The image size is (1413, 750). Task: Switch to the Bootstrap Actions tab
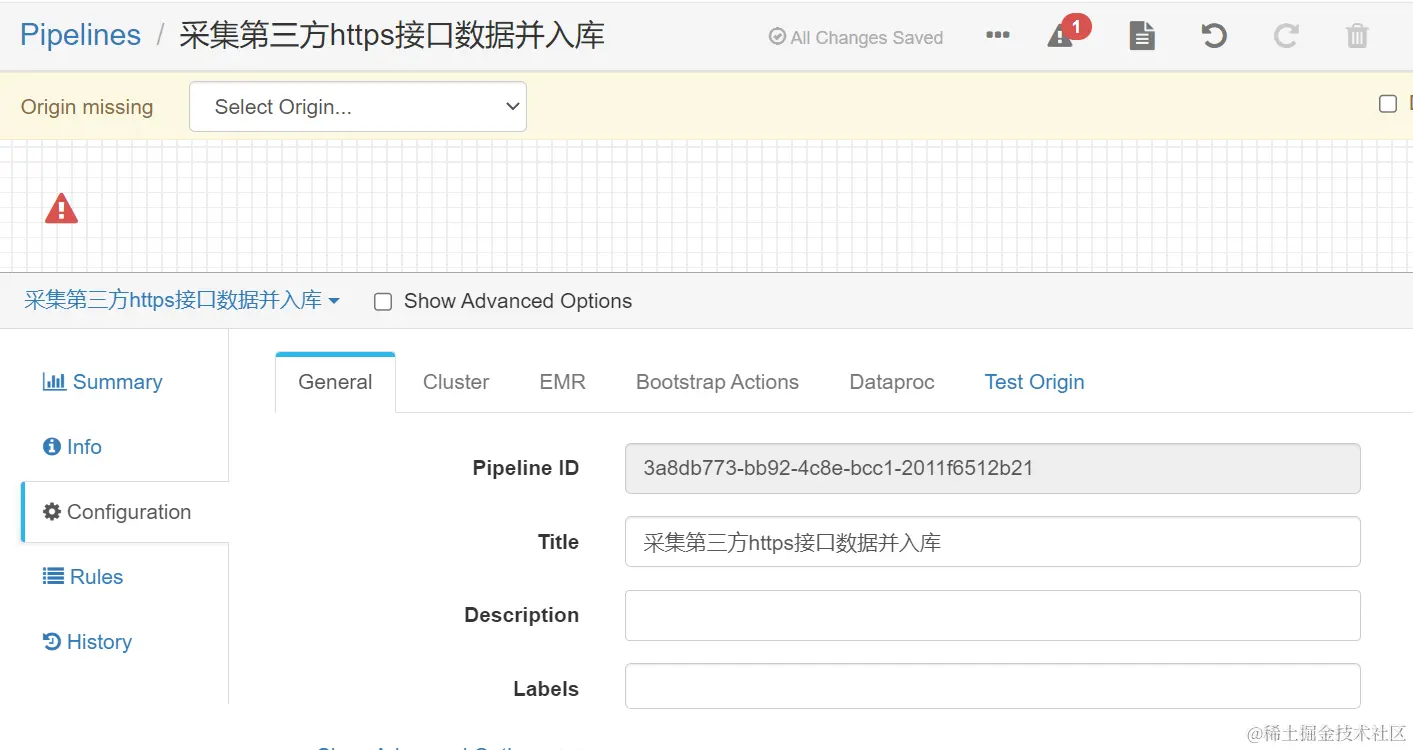[x=717, y=382]
